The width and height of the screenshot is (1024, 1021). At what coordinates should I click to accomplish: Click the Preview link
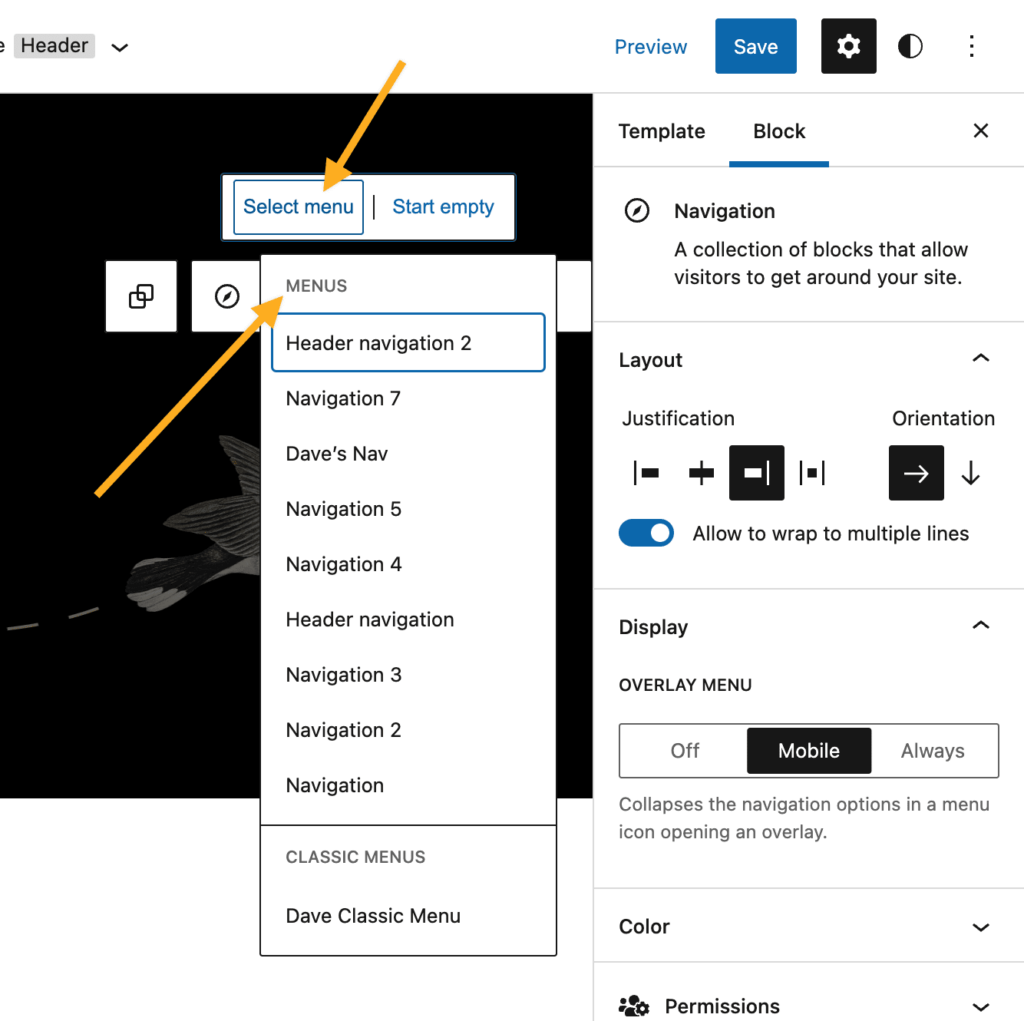pyautogui.click(x=650, y=47)
